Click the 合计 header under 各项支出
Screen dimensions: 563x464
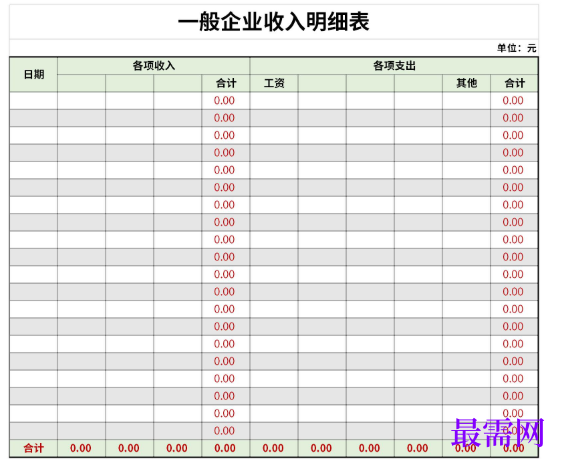click(x=514, y=83)
